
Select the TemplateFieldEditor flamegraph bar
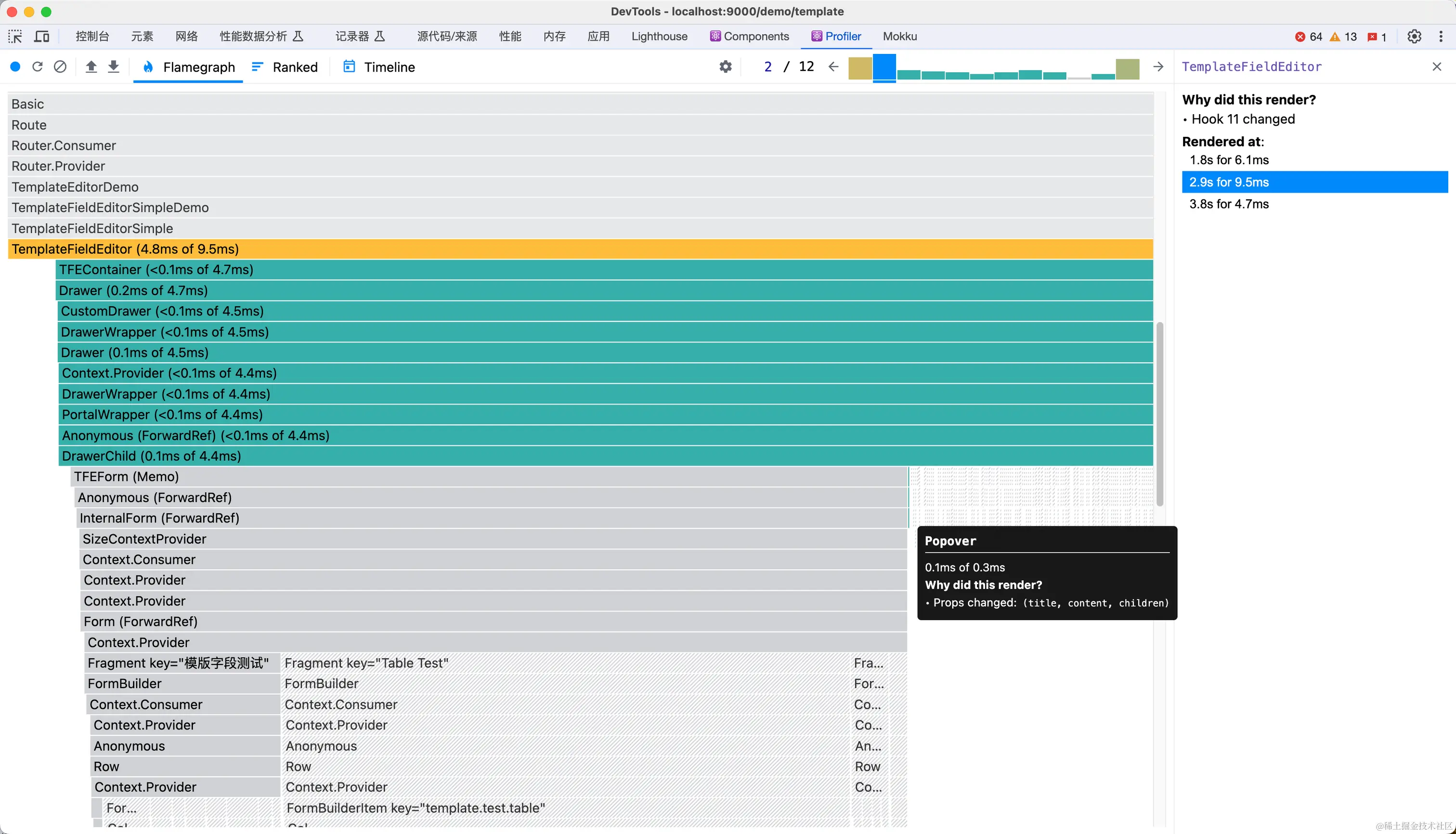pos(580,249)
